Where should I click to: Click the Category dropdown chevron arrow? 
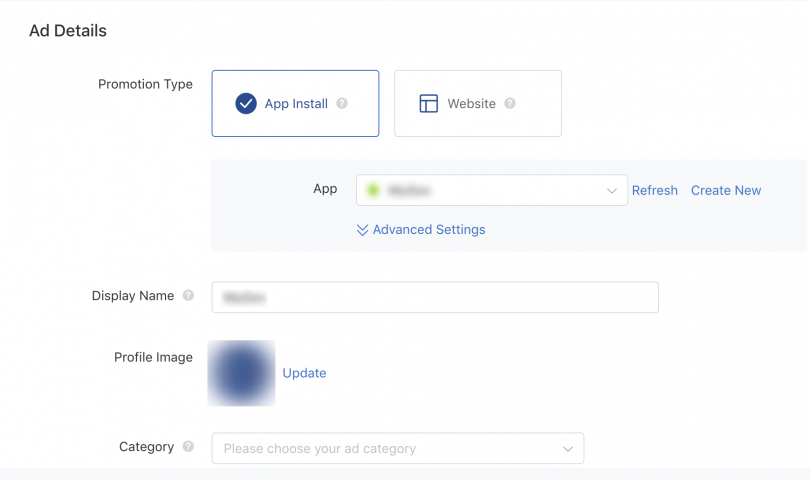(x=568, y=448)
